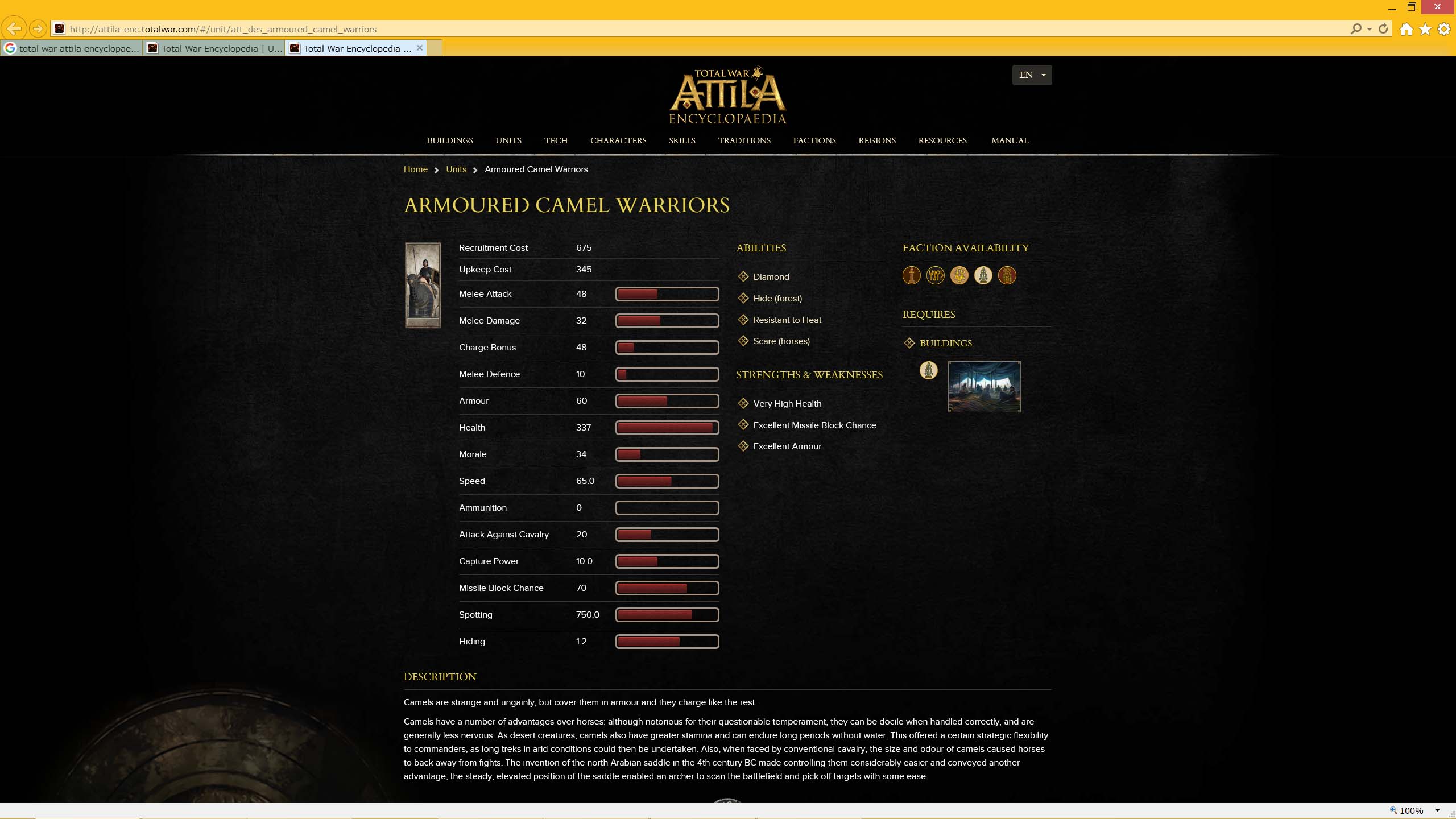Open the TECH navigation menu
This screenshot has width=1456, height=819.
tap(556, 140)
